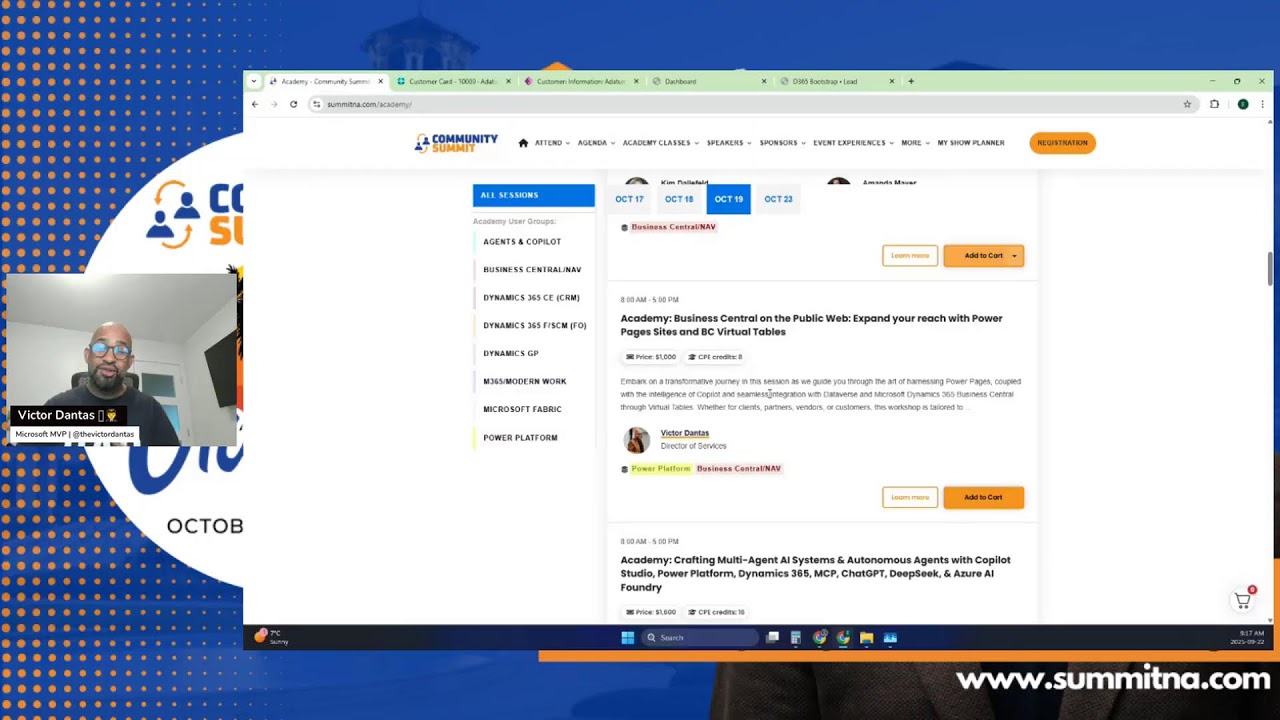The height and width of the screenshot is (720, 1280).
Task: Filter by Dynamics GP group
Action: click(511, 354)
